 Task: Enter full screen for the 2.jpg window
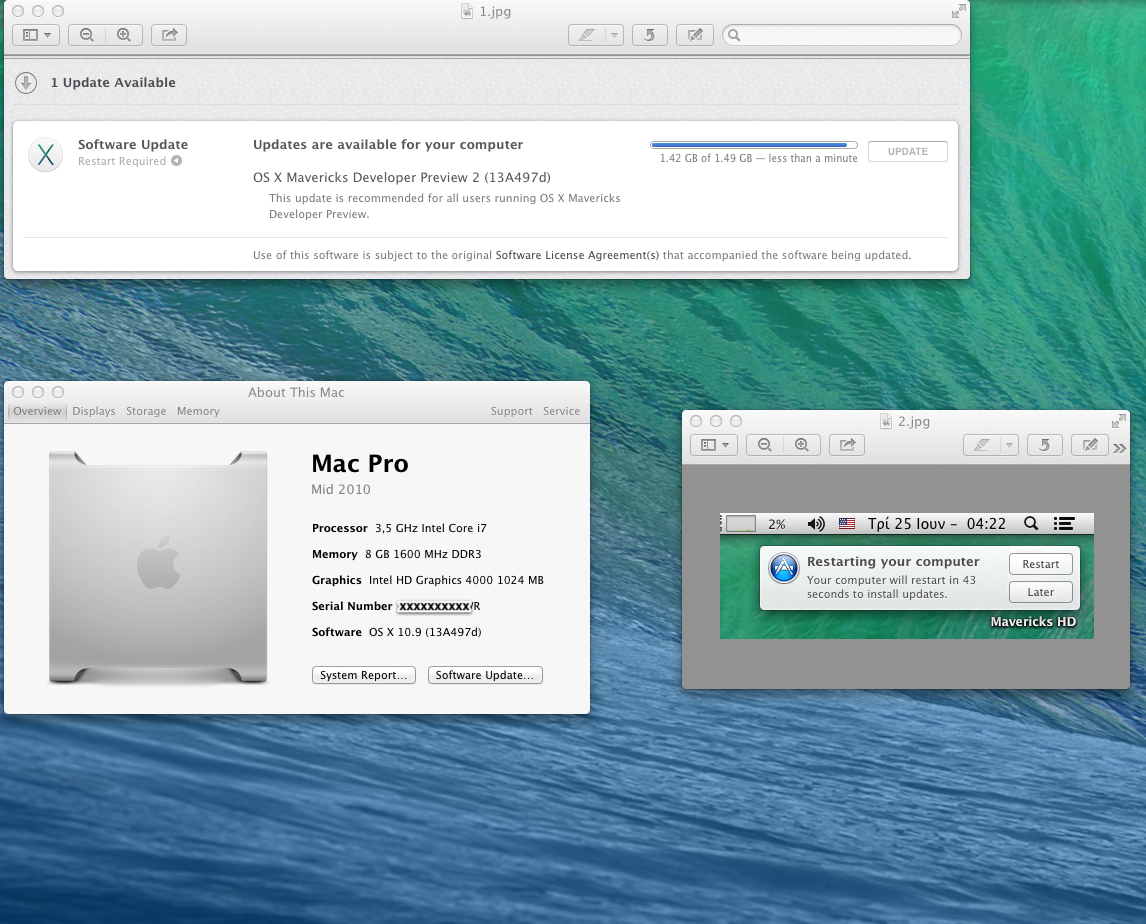pyautogui.click(x=1119, y=421)
